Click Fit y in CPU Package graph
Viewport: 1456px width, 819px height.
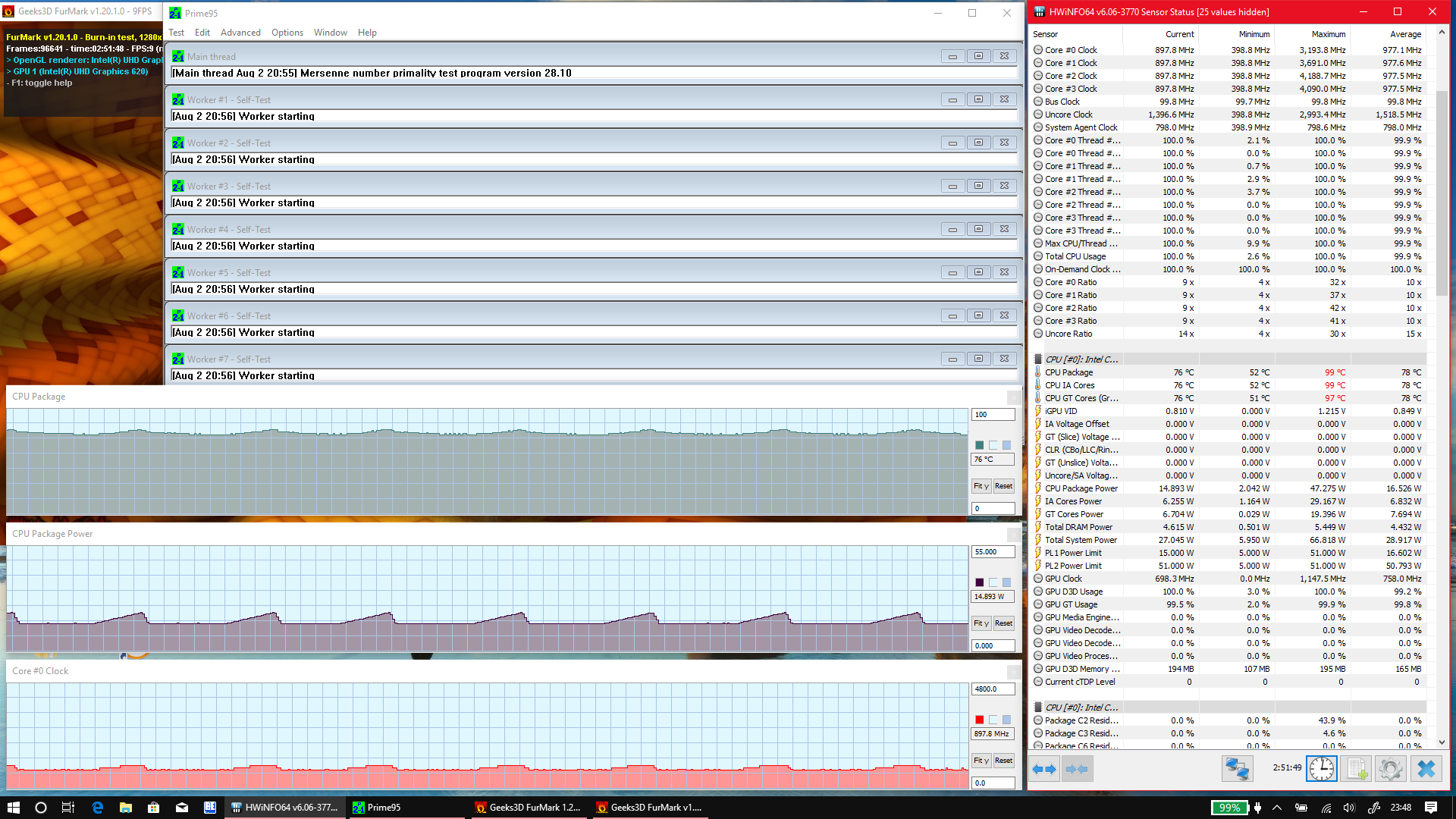coord(981,486)
